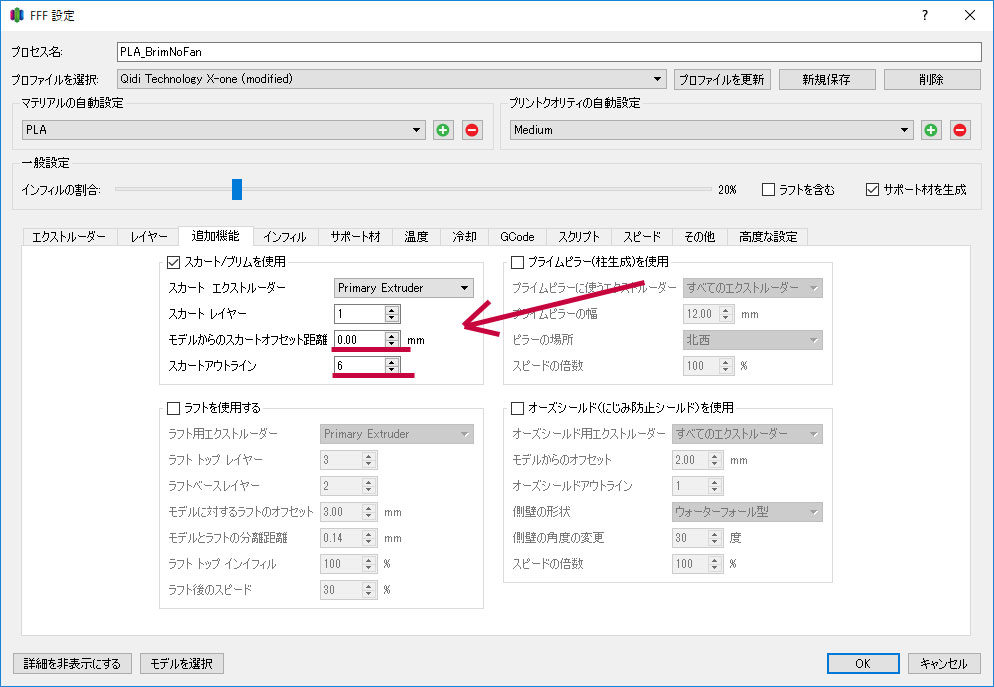Screen dimensions: 994x687
Task: Toggle the サポート材を生成 checkbox
Action: point(871,189)
